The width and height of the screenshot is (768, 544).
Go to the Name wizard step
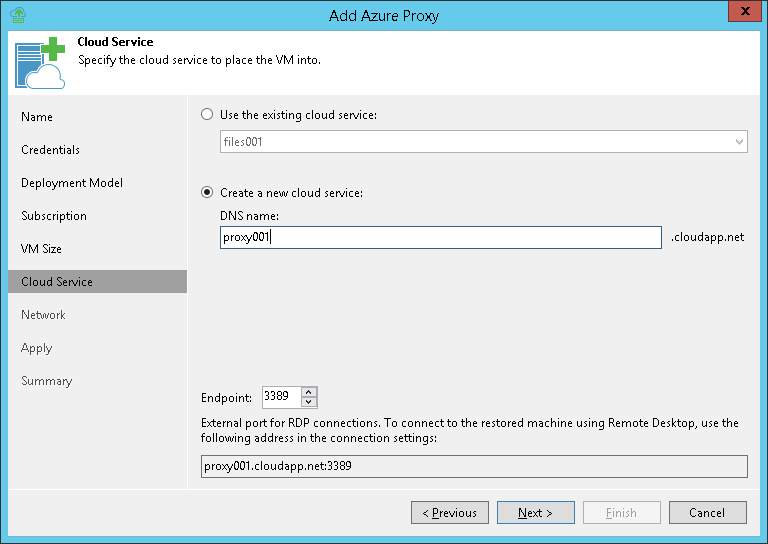[x=37, y=117]
